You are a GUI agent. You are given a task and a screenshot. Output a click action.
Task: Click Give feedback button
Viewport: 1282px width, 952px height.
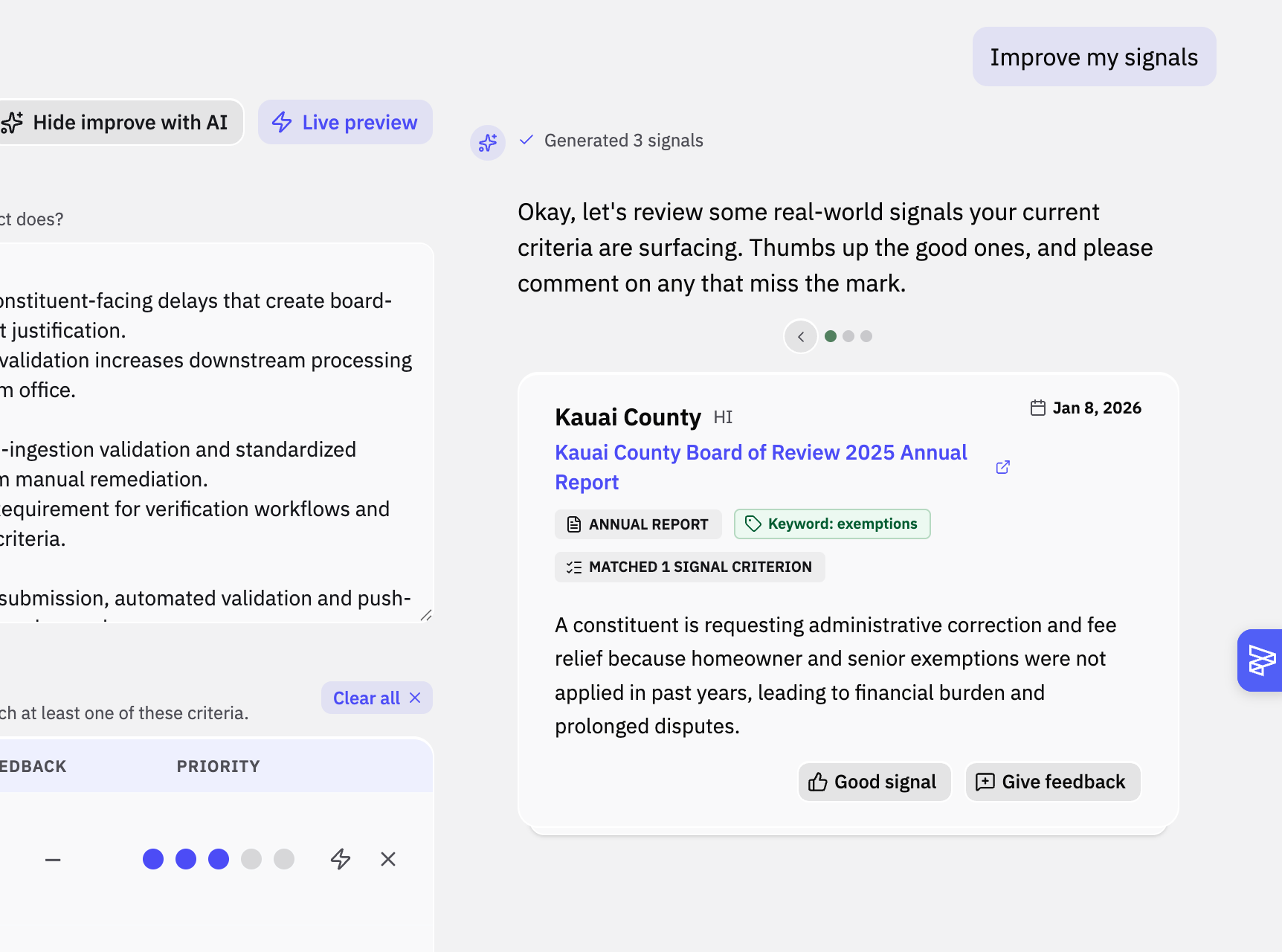tap(1052, 782)
